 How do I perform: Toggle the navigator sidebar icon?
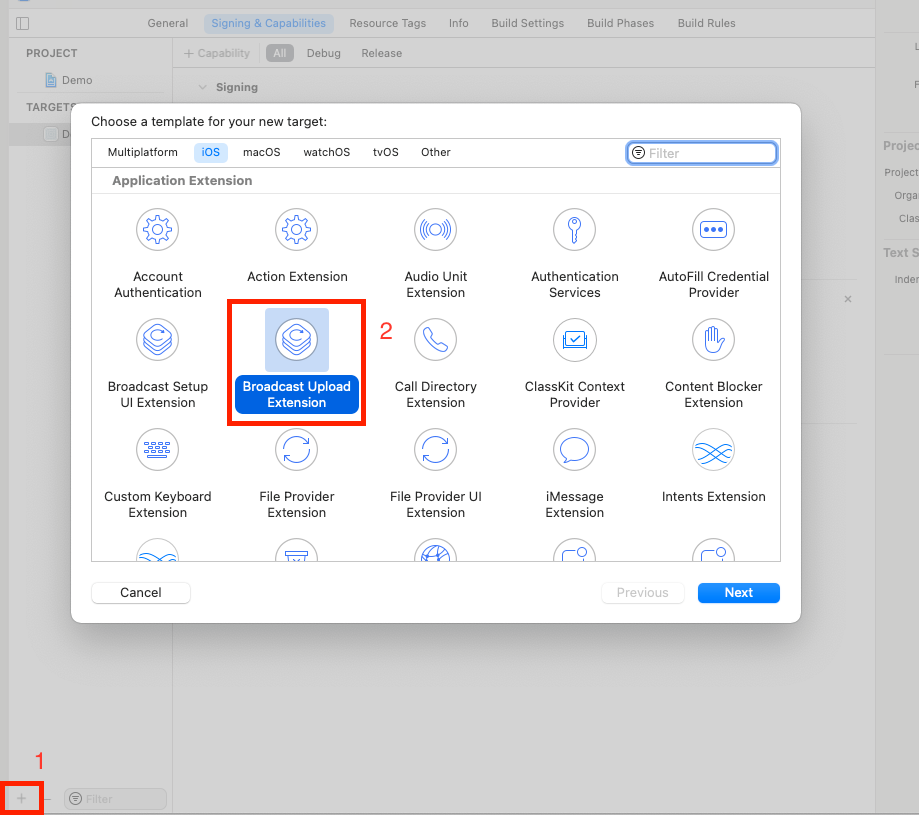[x=23, y=23]
